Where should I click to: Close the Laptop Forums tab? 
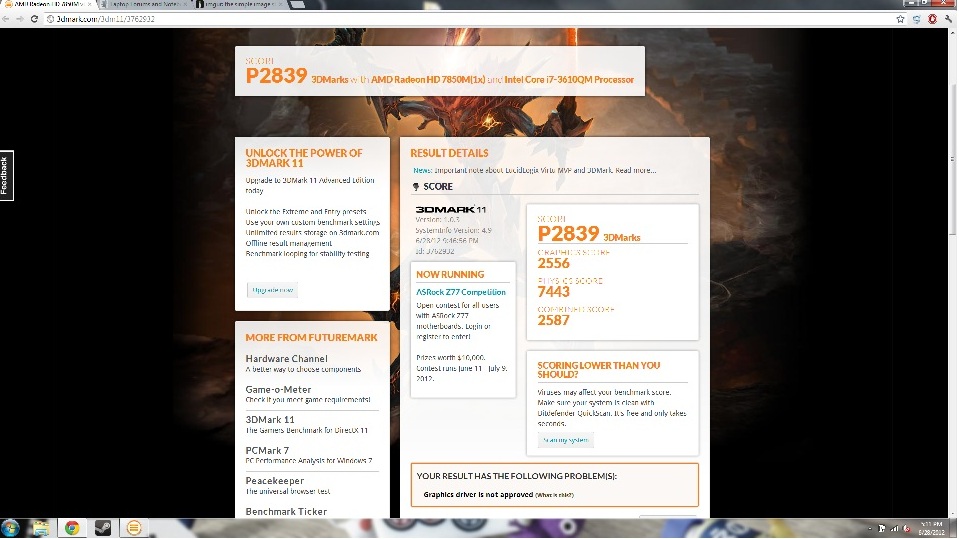(185, 4)
